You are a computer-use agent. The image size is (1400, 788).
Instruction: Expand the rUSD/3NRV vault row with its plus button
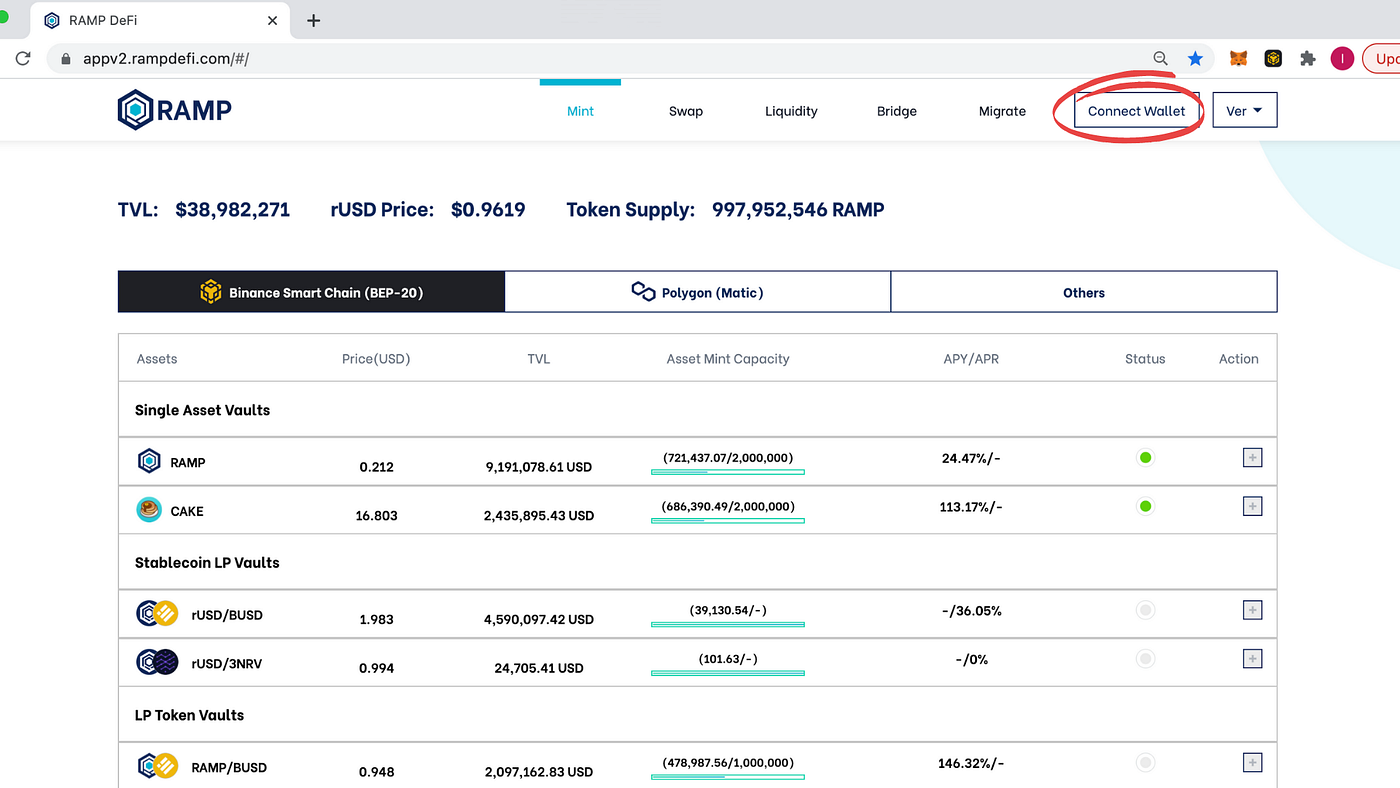point(1252,659)
